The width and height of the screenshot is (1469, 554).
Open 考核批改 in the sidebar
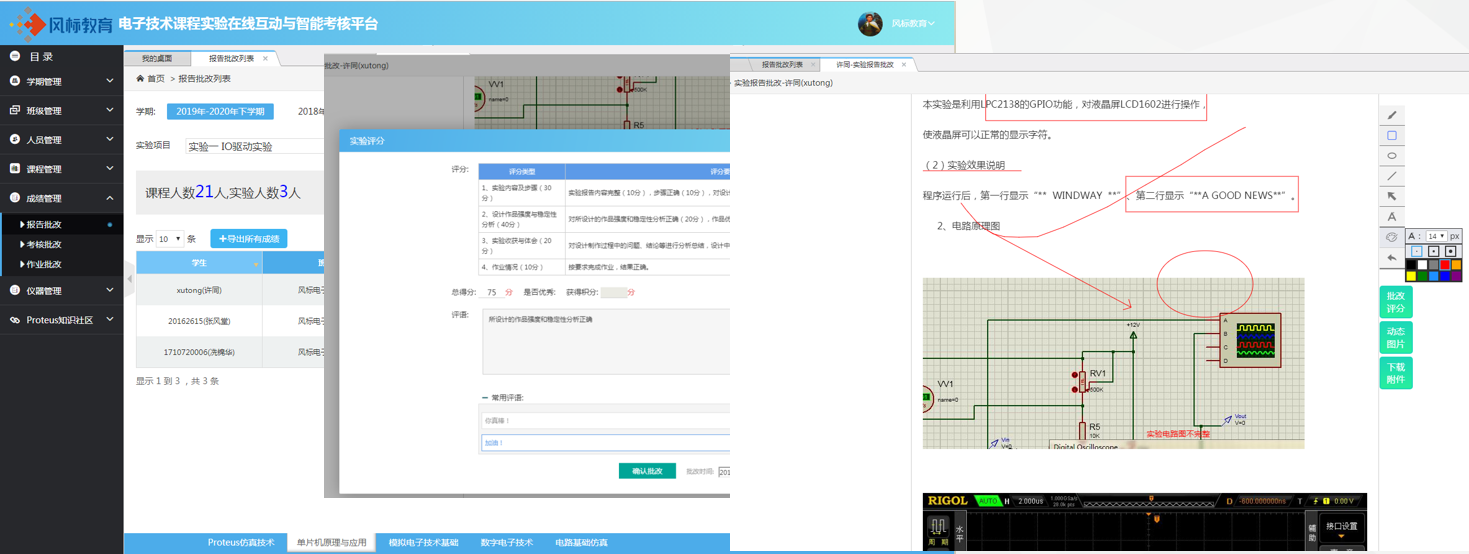pyautogui.click(x=44, y=245)
